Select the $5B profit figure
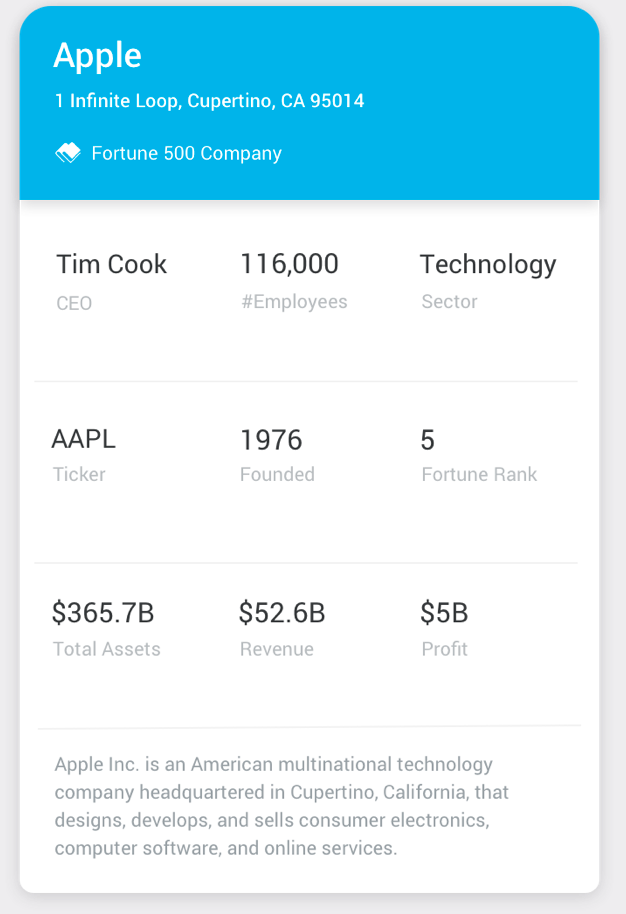The width and height of the screenshot is (626, 914). point(444,612)
